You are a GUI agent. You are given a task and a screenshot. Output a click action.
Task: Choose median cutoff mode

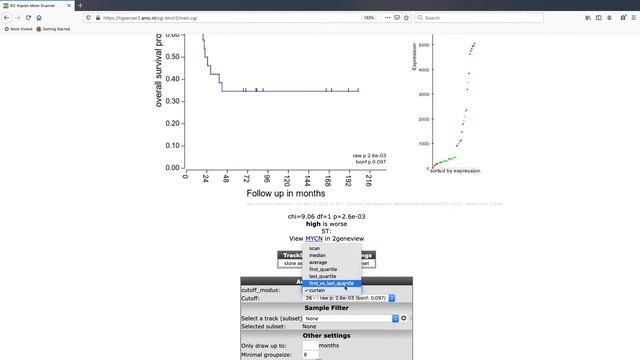(331, 255)
